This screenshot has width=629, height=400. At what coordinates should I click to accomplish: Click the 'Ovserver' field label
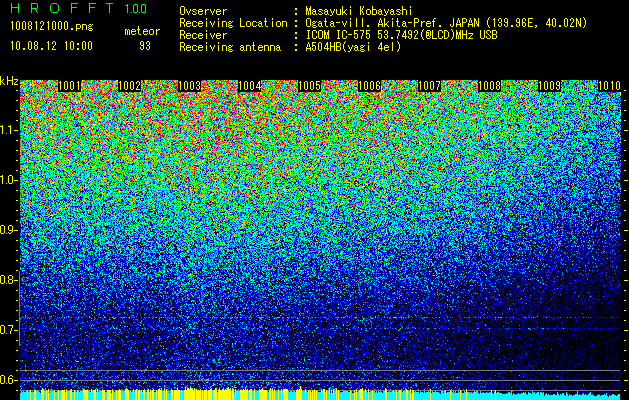click(203, 11)
